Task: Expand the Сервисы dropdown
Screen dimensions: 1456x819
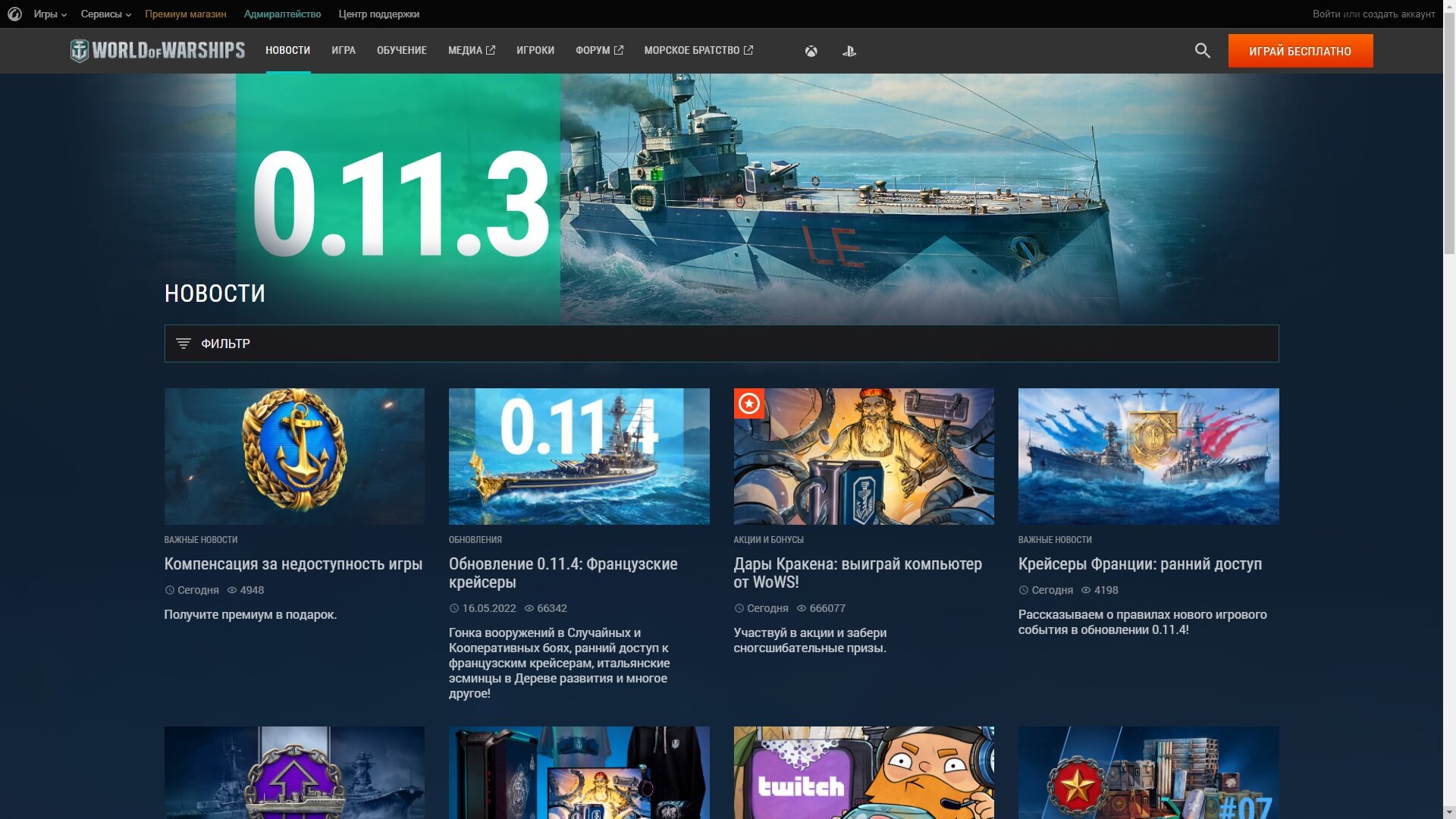Action: pos(106,14)
